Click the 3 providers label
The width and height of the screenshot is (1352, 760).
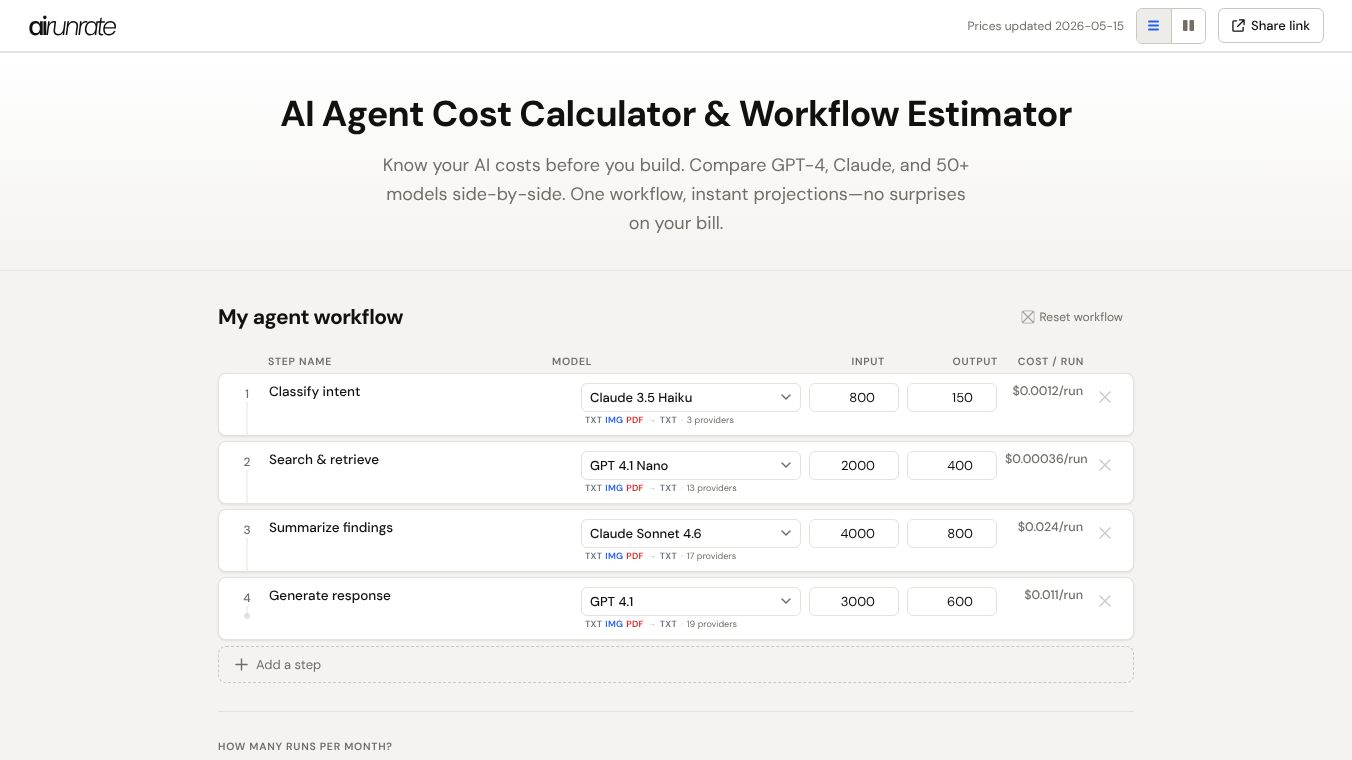click(x=710, y=420)
